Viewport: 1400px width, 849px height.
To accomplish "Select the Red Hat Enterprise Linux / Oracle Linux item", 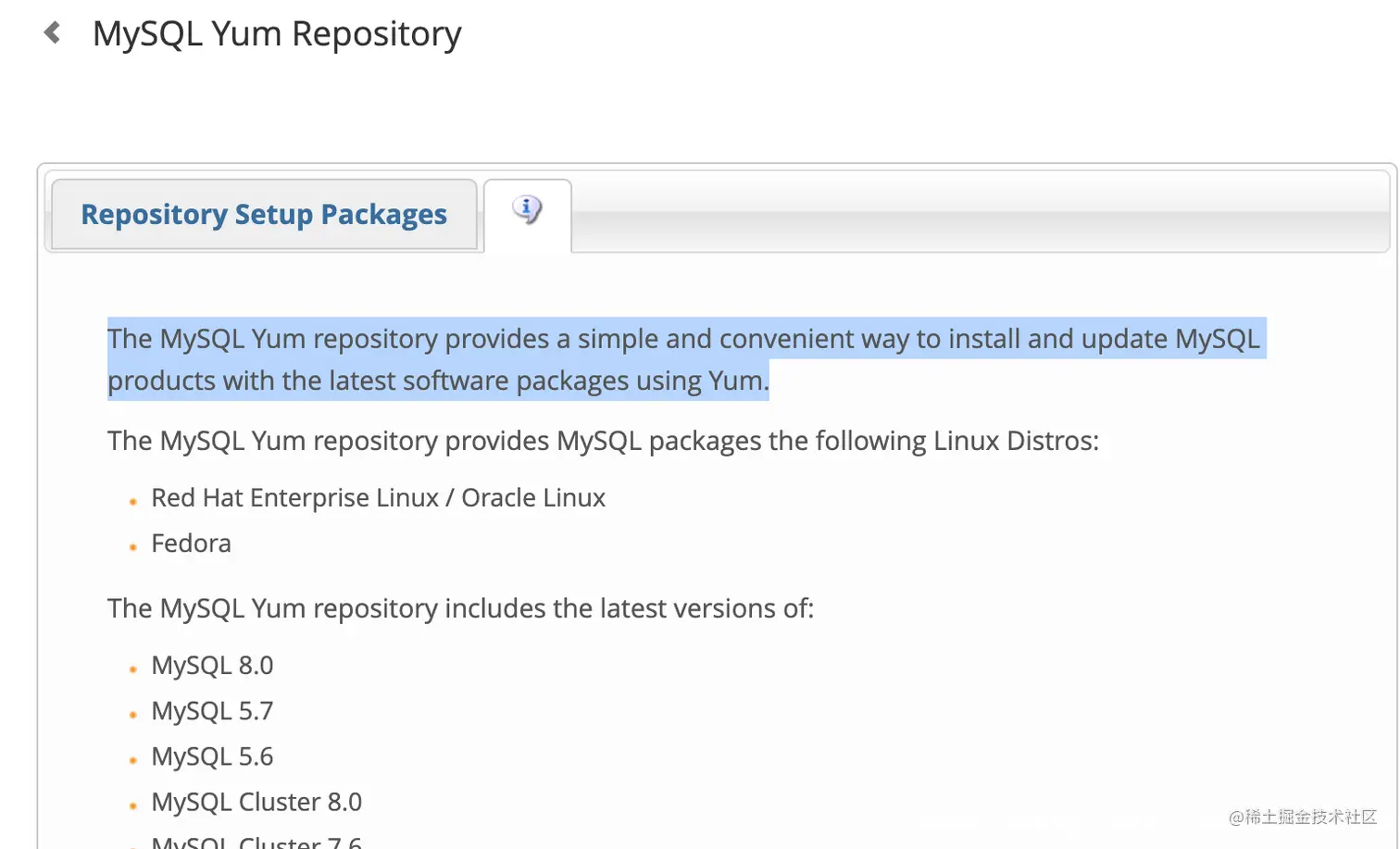I will click(378, 498).
